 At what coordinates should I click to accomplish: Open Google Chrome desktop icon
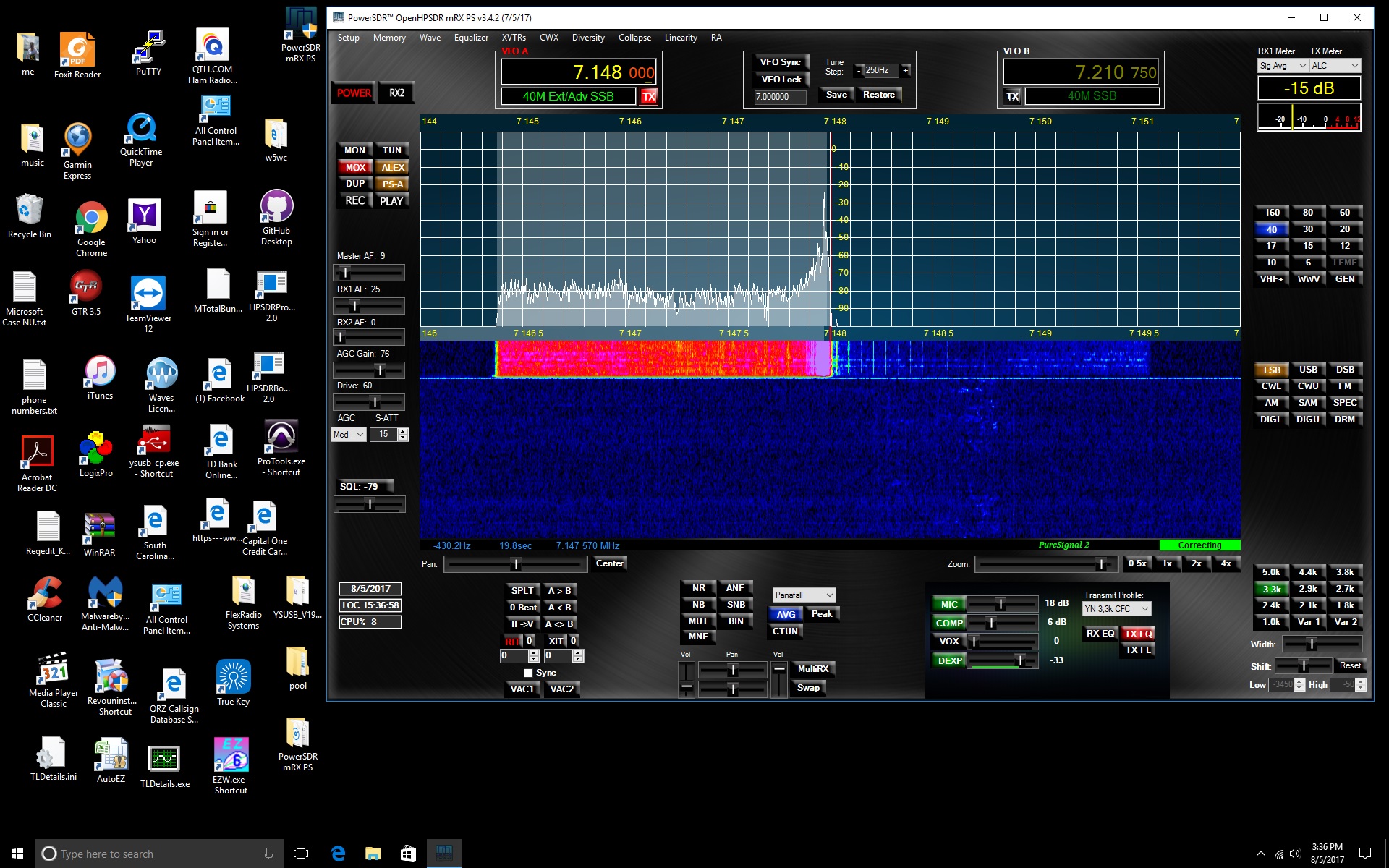[x=91, y=229]
